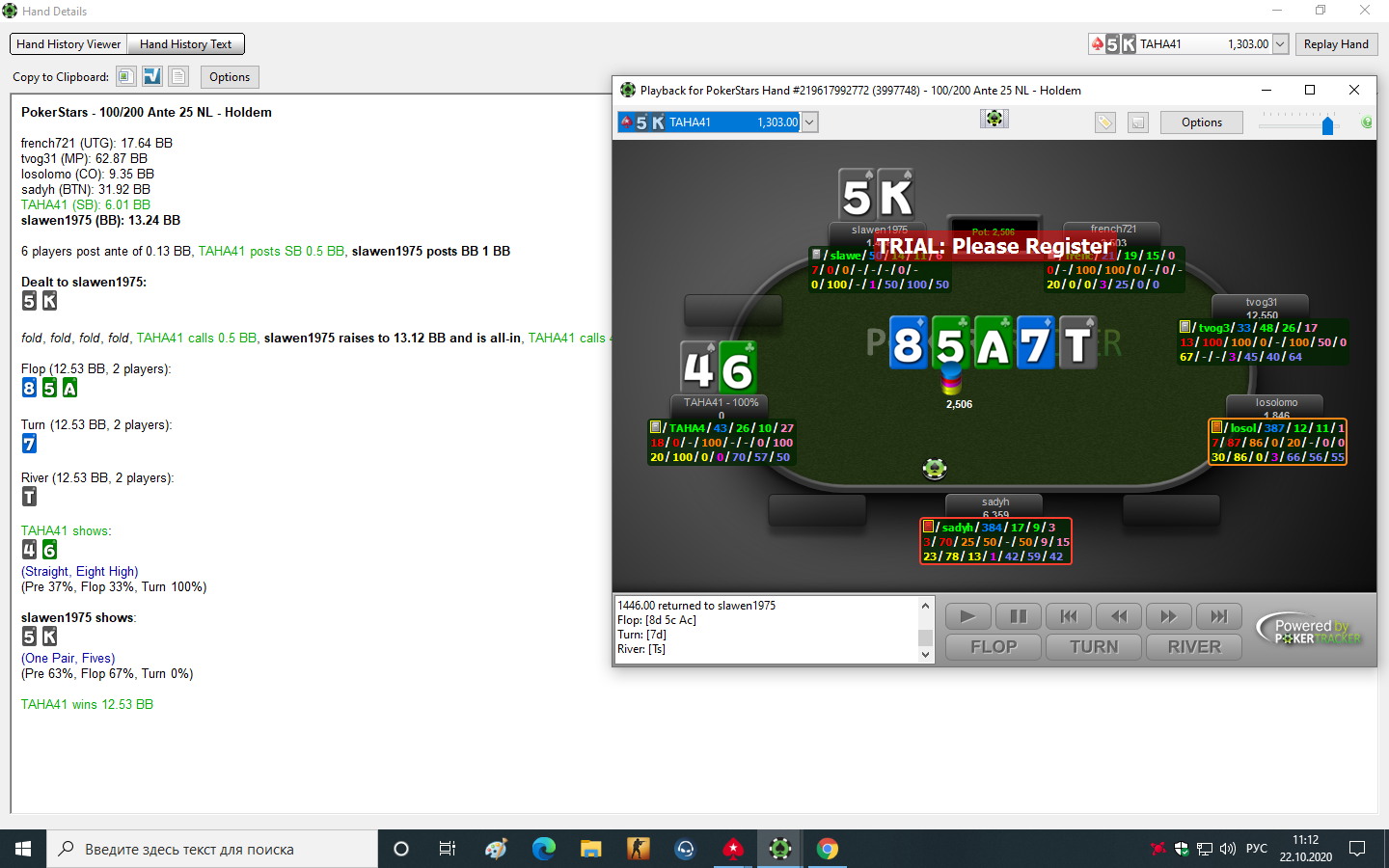Pause the hand replay
This screenshot has width=1389, height=868.
1018,616
